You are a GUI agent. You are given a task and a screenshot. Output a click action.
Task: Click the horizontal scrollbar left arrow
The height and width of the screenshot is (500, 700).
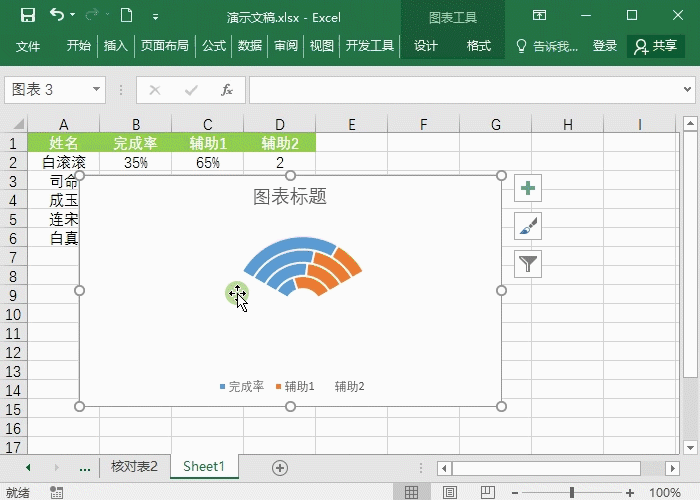coord(444,468)
